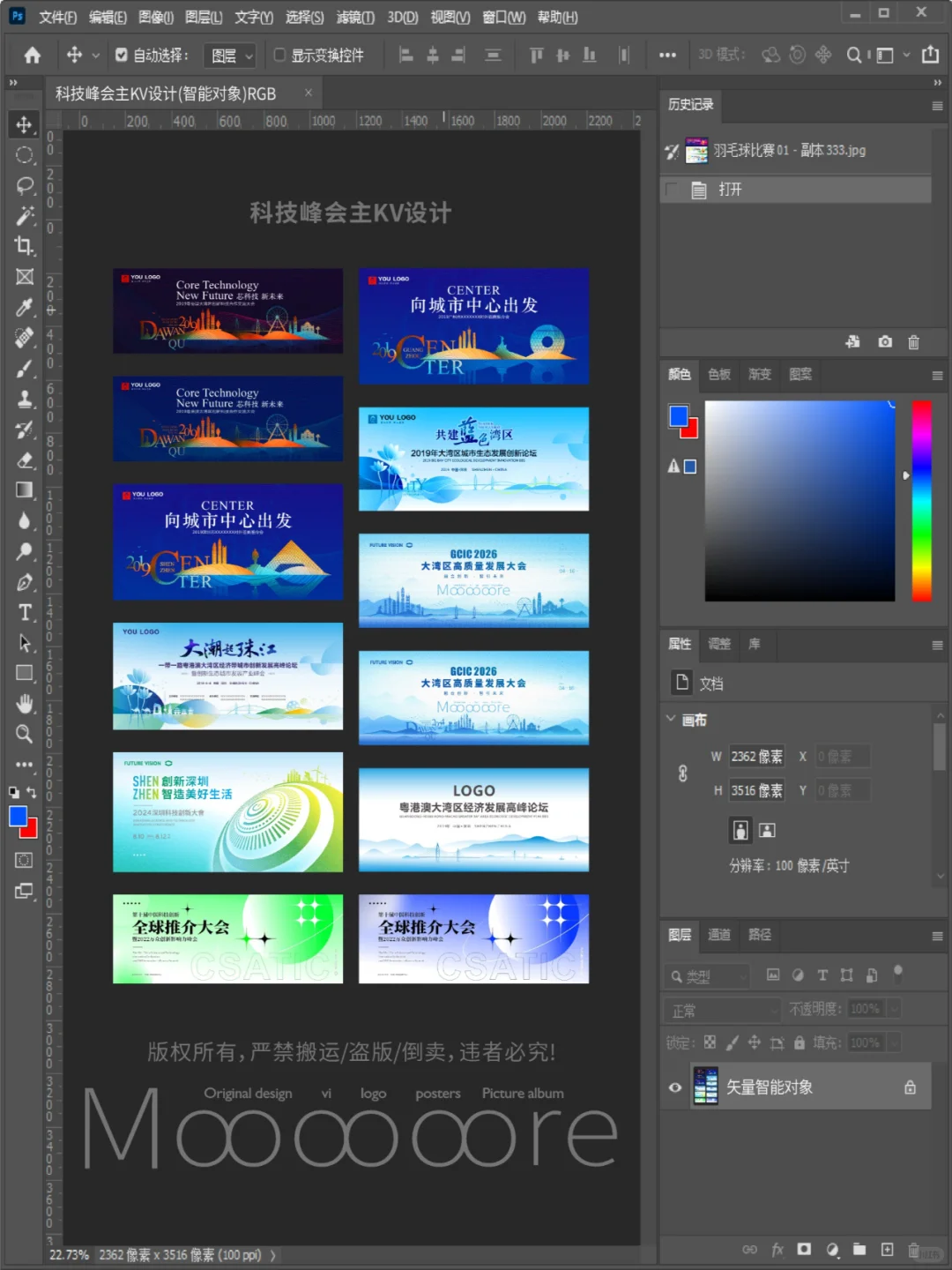Viewport: 952px width, 1270px height.
Task: Select the Brush tool
Action: coord(25,369)
